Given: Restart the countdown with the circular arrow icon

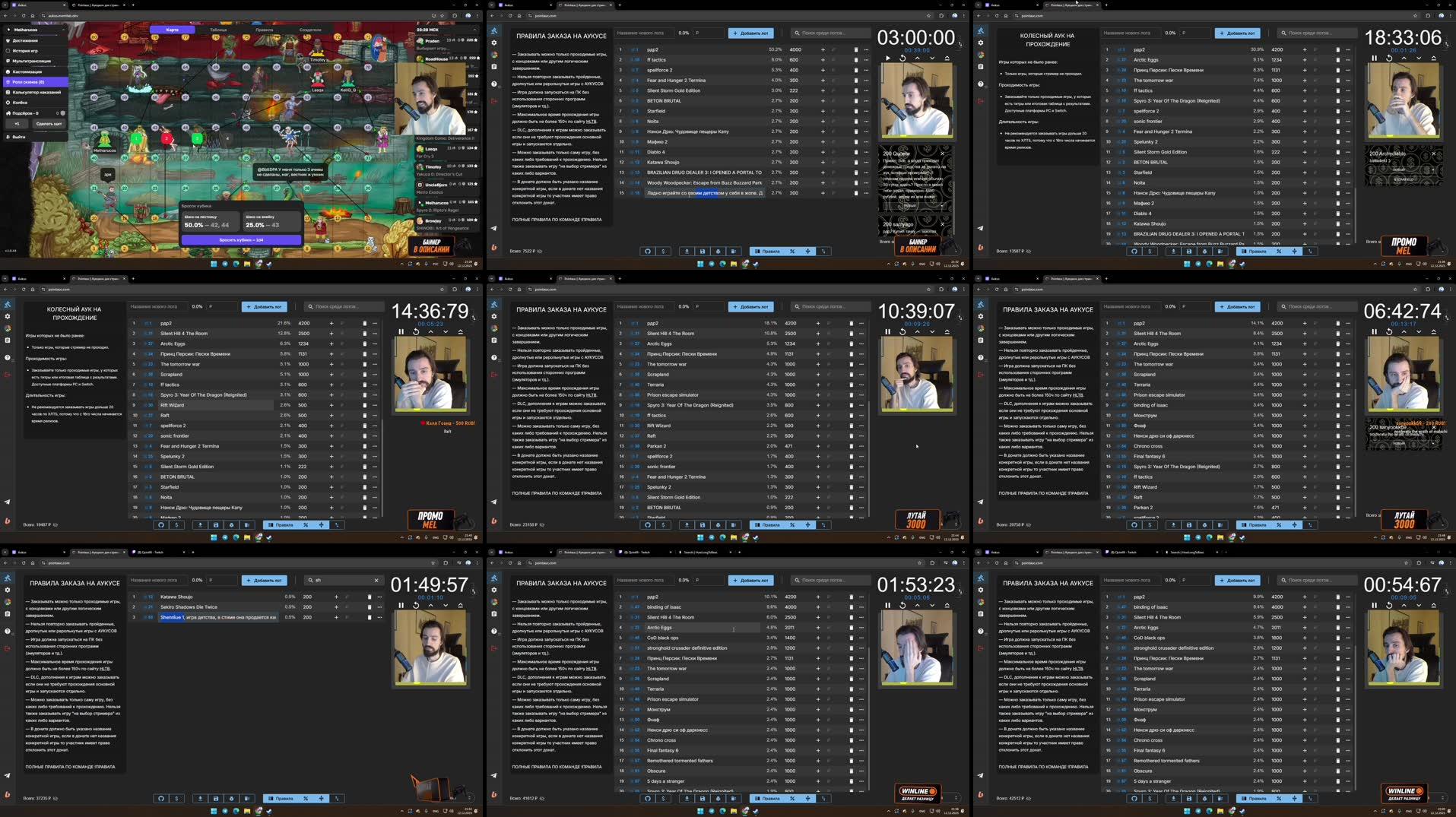Looking at the screenshot, I should click(902, 58).
